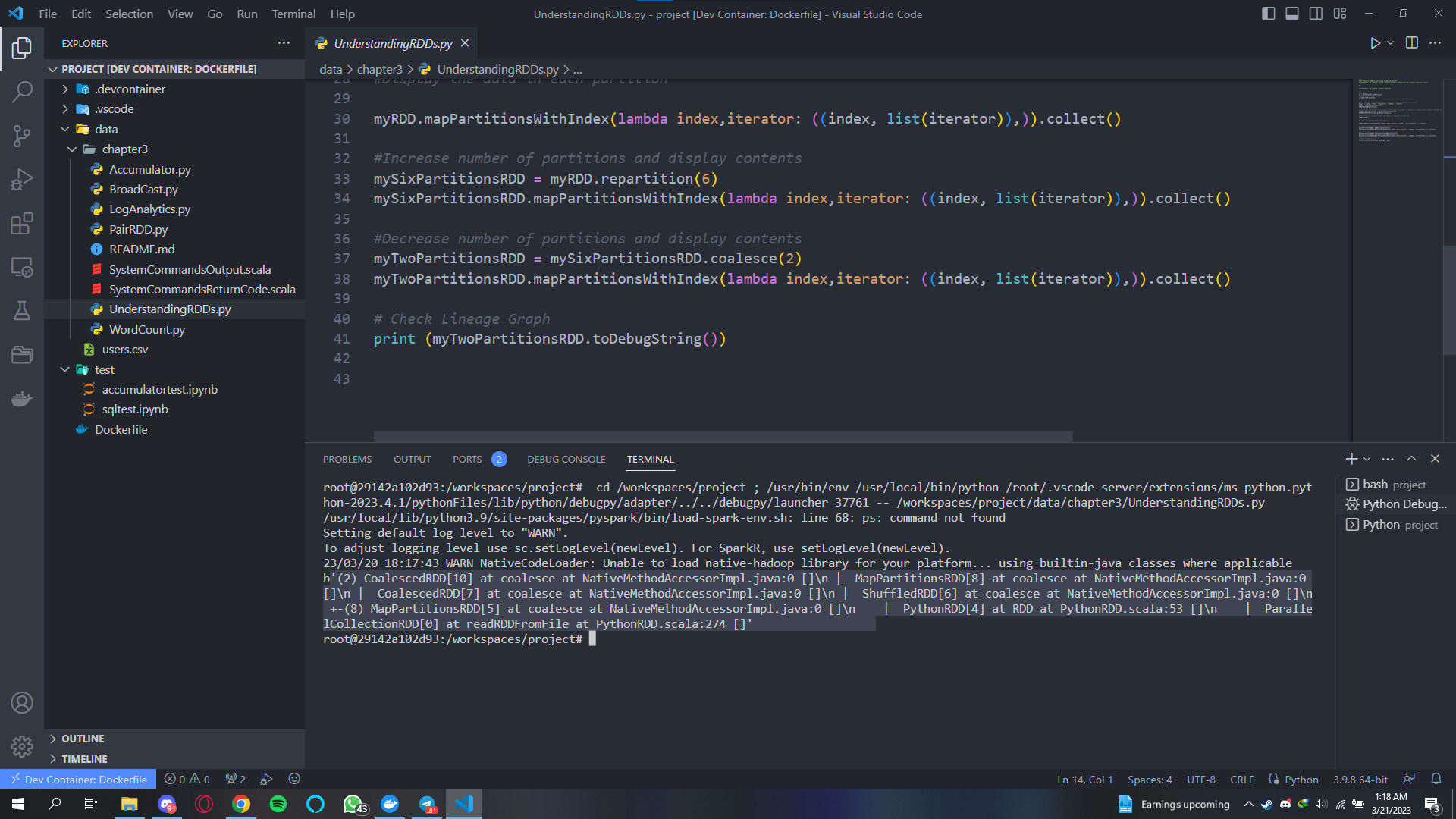Switch to the DEBUG CONSOLE tab
Screen dimensions: 1456x819
566,459
